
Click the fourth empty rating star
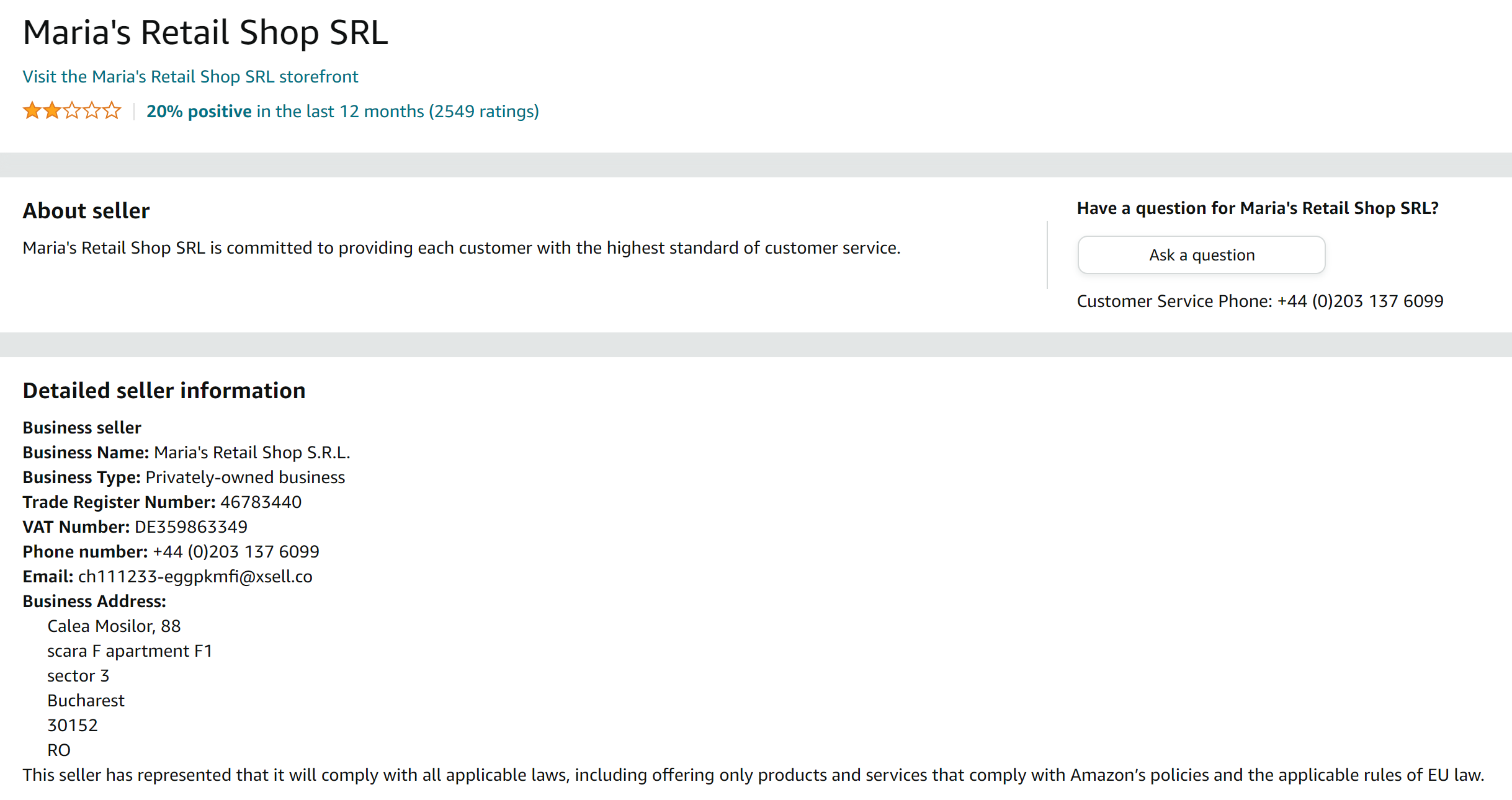click(92, 110)
